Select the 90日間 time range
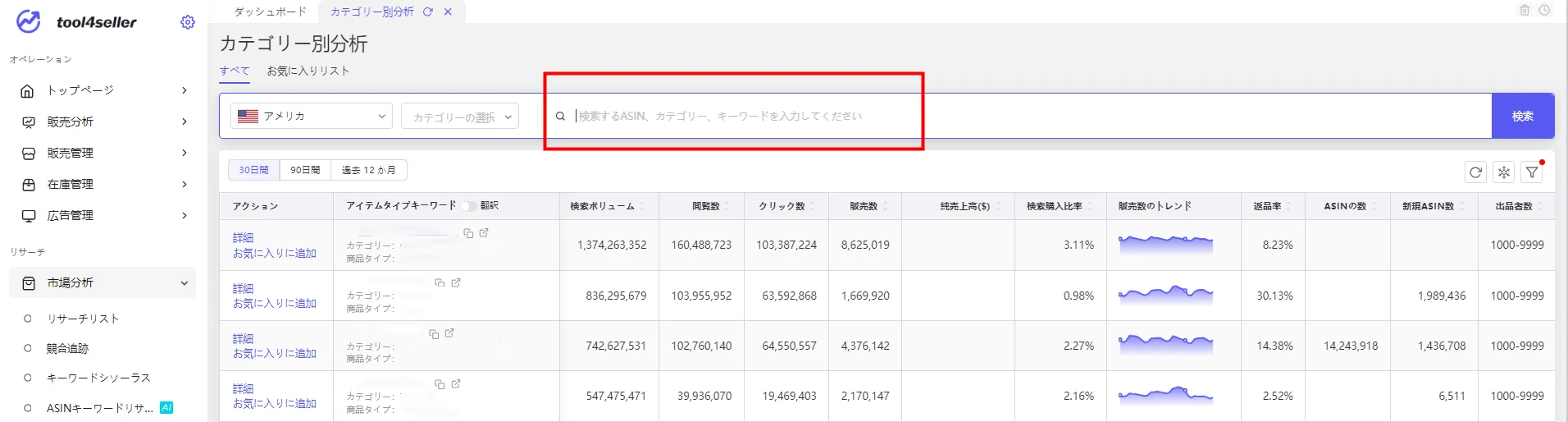The image size is (1568, 422). pos(305,170)
